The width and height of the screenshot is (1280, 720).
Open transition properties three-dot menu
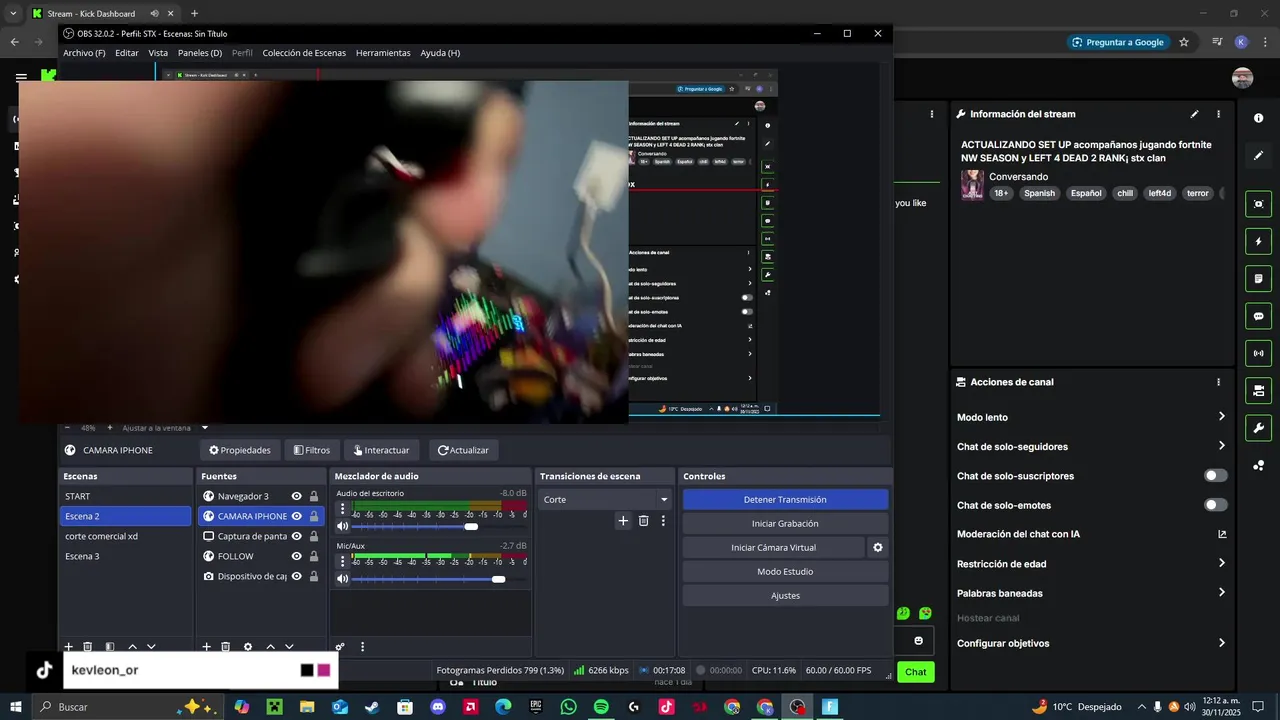663,521
